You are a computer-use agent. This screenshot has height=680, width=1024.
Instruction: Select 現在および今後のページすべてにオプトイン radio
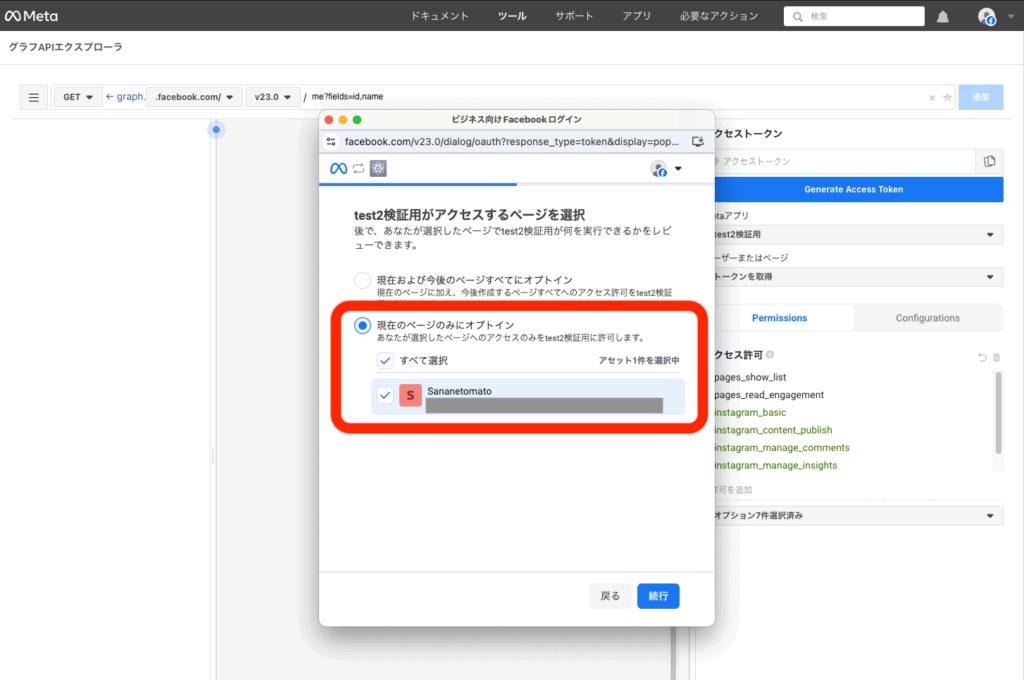pyautogui.click(x=362, y=280)
